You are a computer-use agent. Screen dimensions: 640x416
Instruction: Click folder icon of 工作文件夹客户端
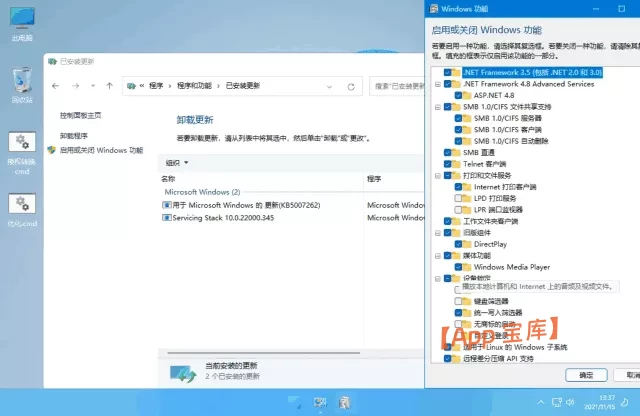456,221
